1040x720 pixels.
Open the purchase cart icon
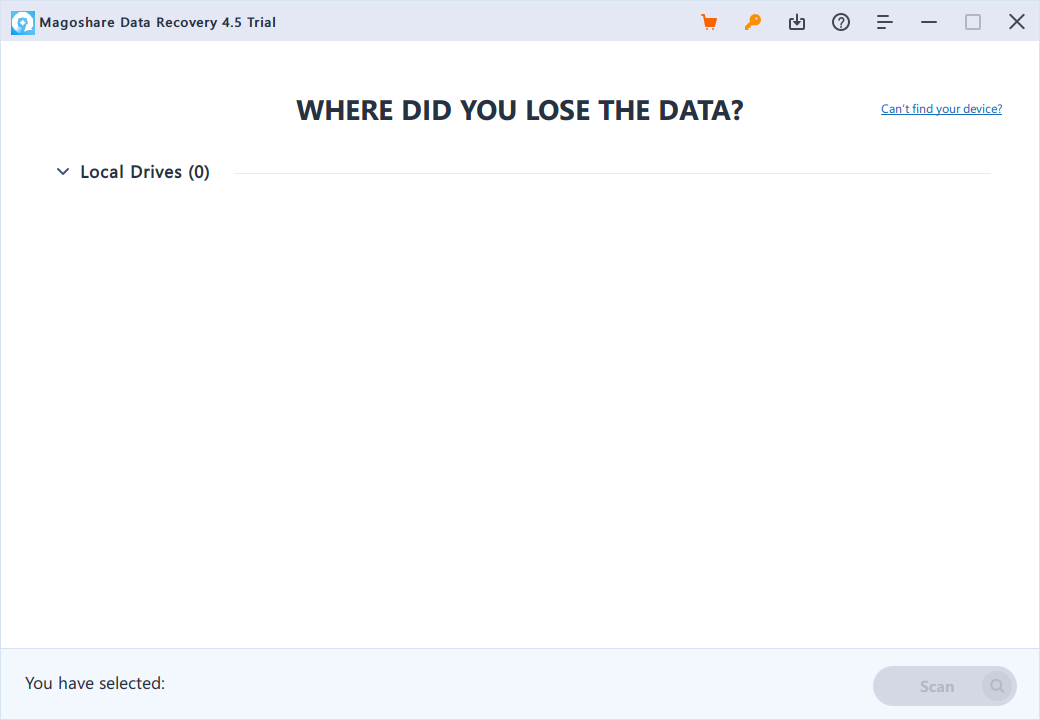tap(709, 22)
